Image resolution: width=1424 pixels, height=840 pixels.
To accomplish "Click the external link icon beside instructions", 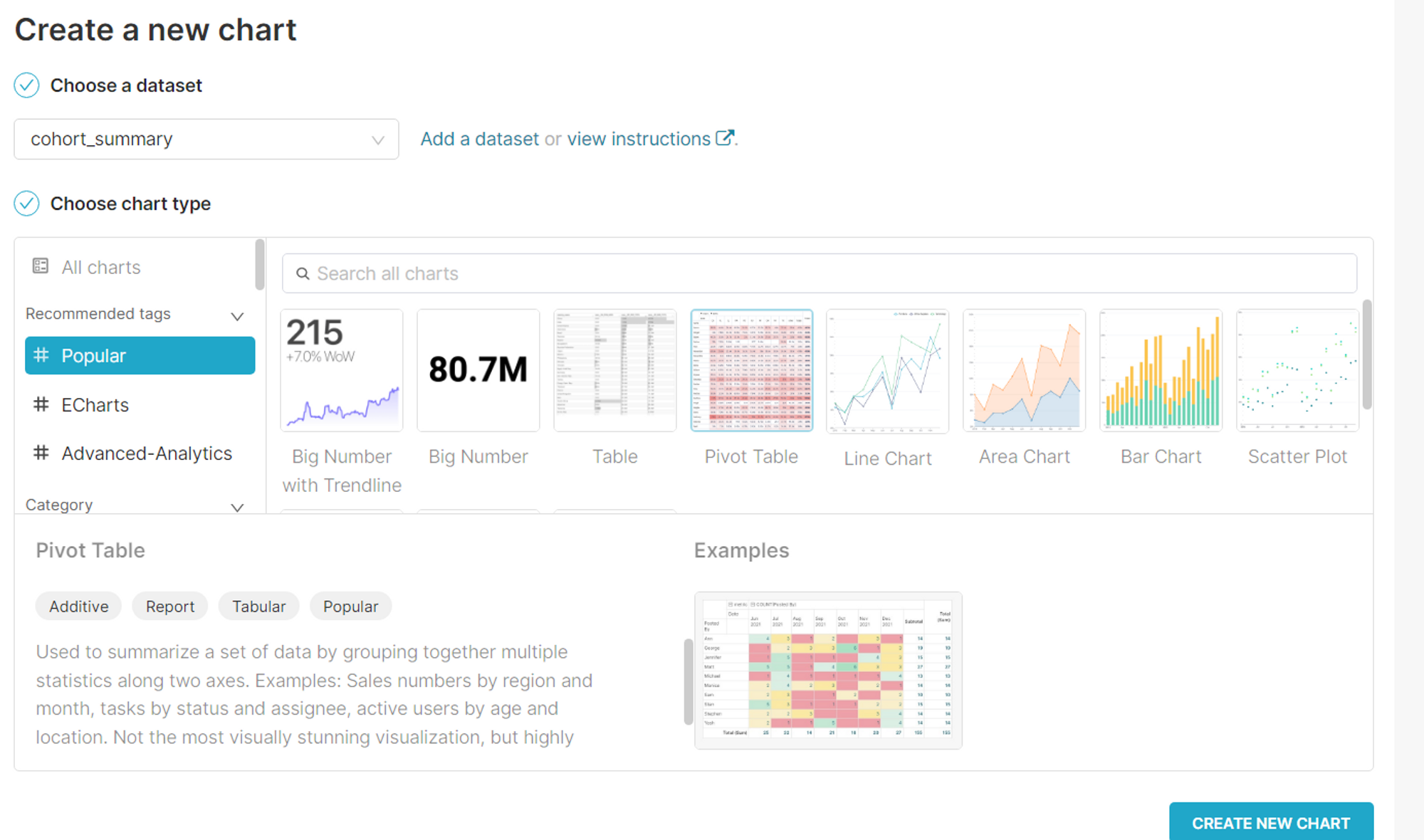I will pyautogui.click(x=724, y=138).
